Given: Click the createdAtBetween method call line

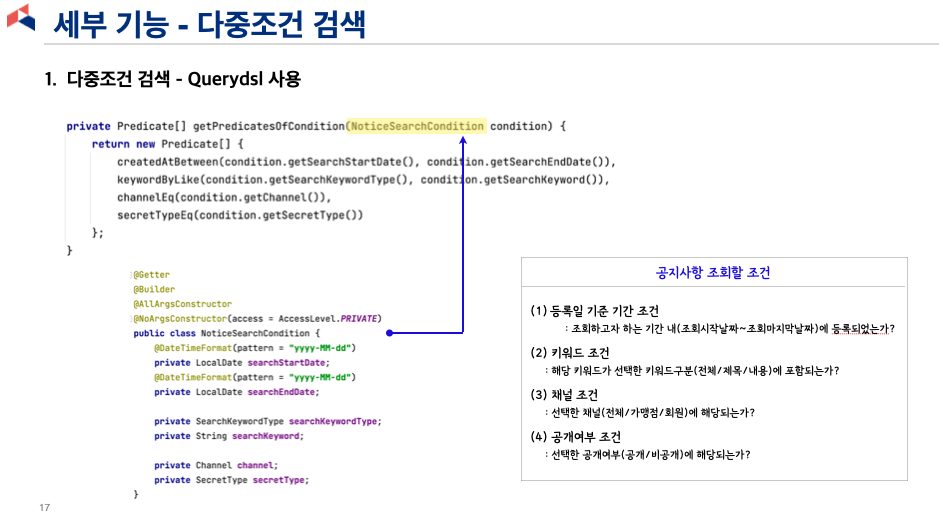Looking at the screenshot, I should click(366, 162).
